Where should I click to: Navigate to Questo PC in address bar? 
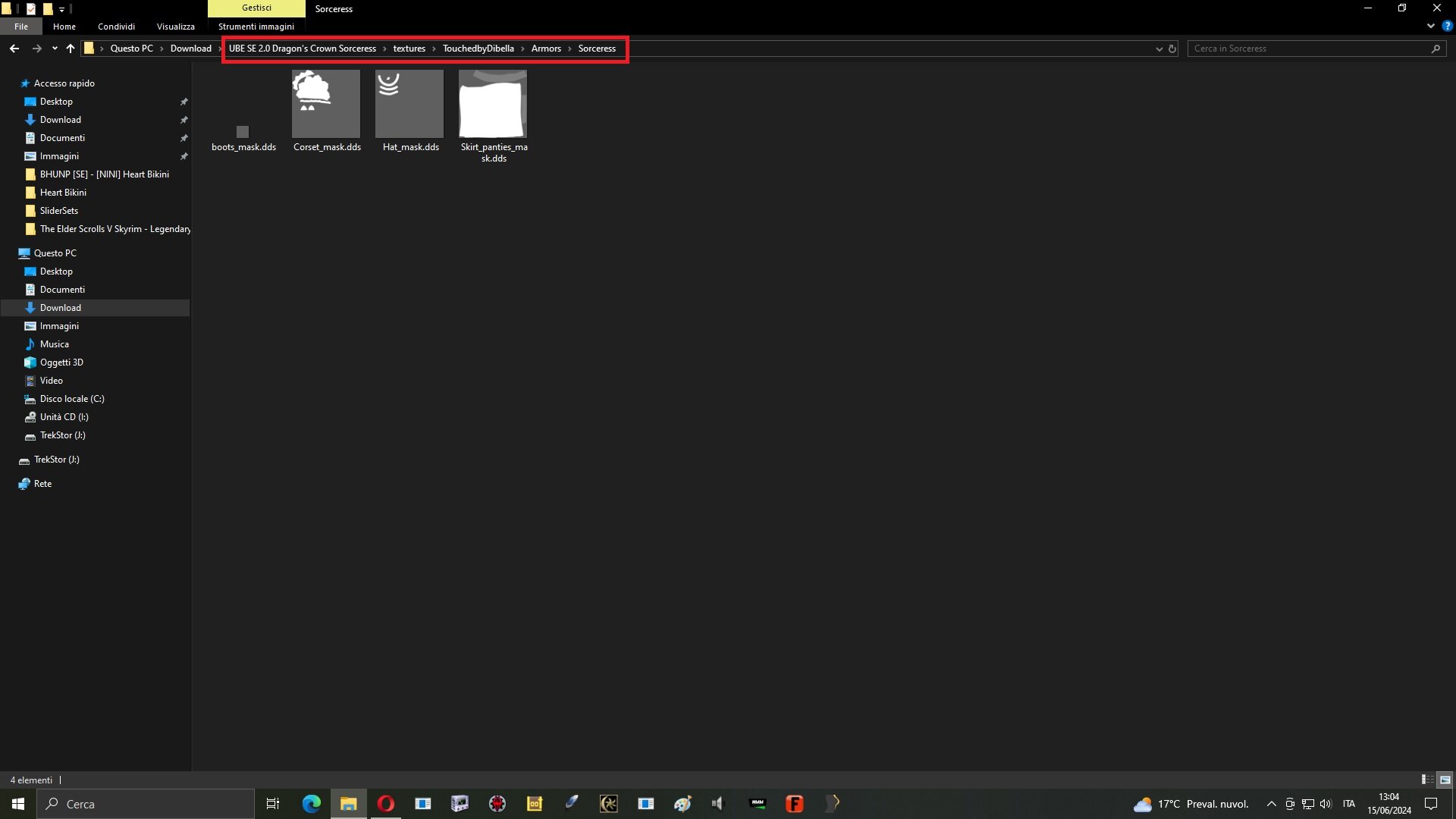(x=132, y=49)
